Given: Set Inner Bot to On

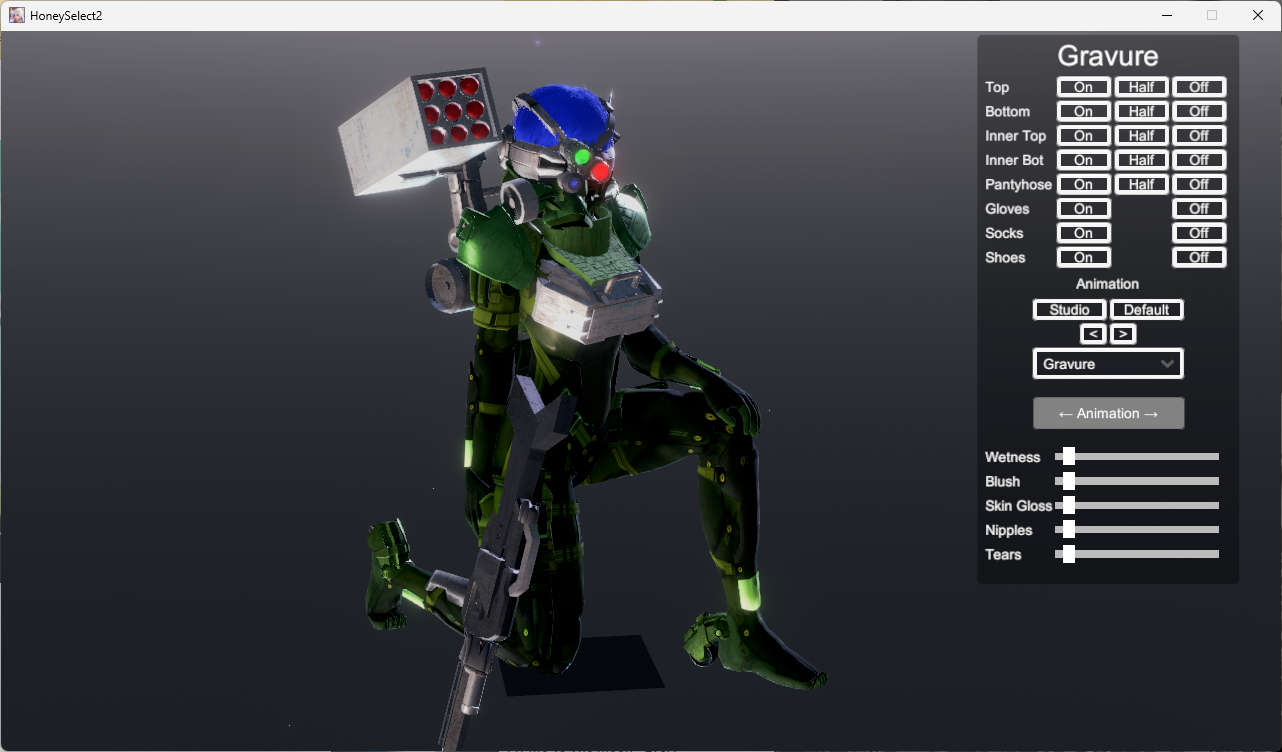Looking at the screenshot, I should click(1084, 160).
